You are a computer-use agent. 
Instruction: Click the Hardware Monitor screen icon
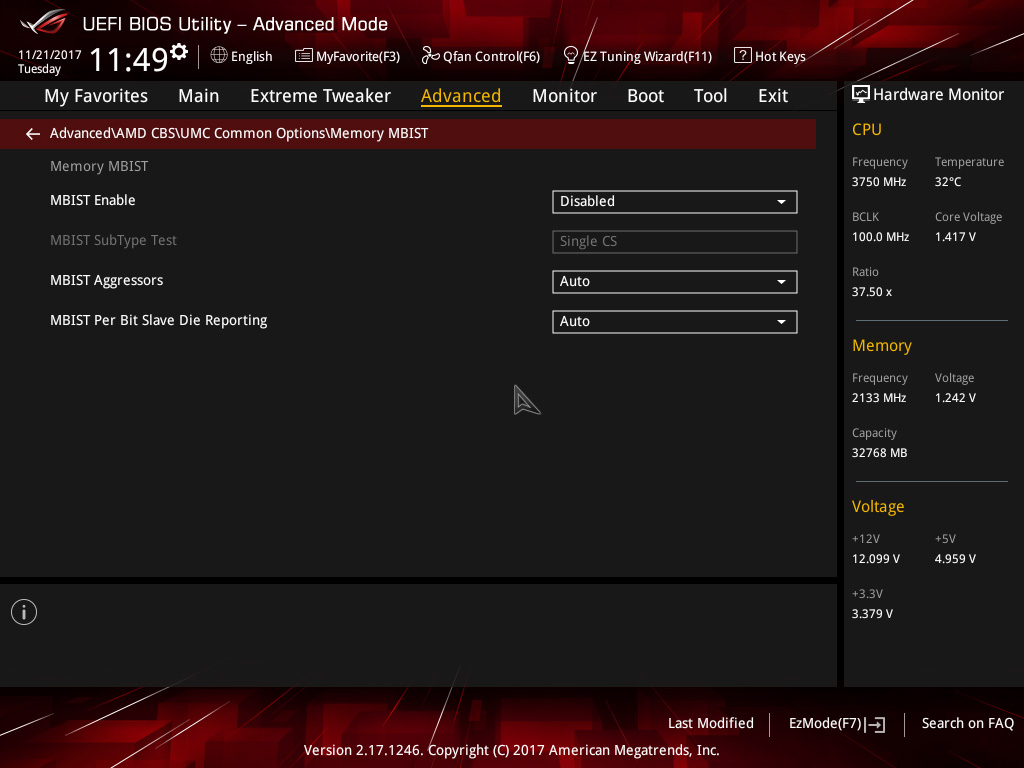[x=861, y=94]
